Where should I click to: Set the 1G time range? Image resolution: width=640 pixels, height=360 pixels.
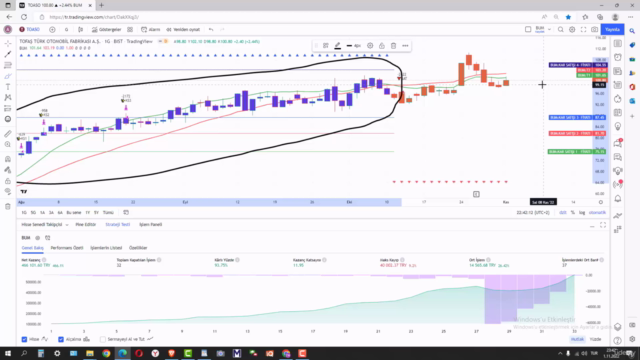pyautogui.click(x=24, y=213)
